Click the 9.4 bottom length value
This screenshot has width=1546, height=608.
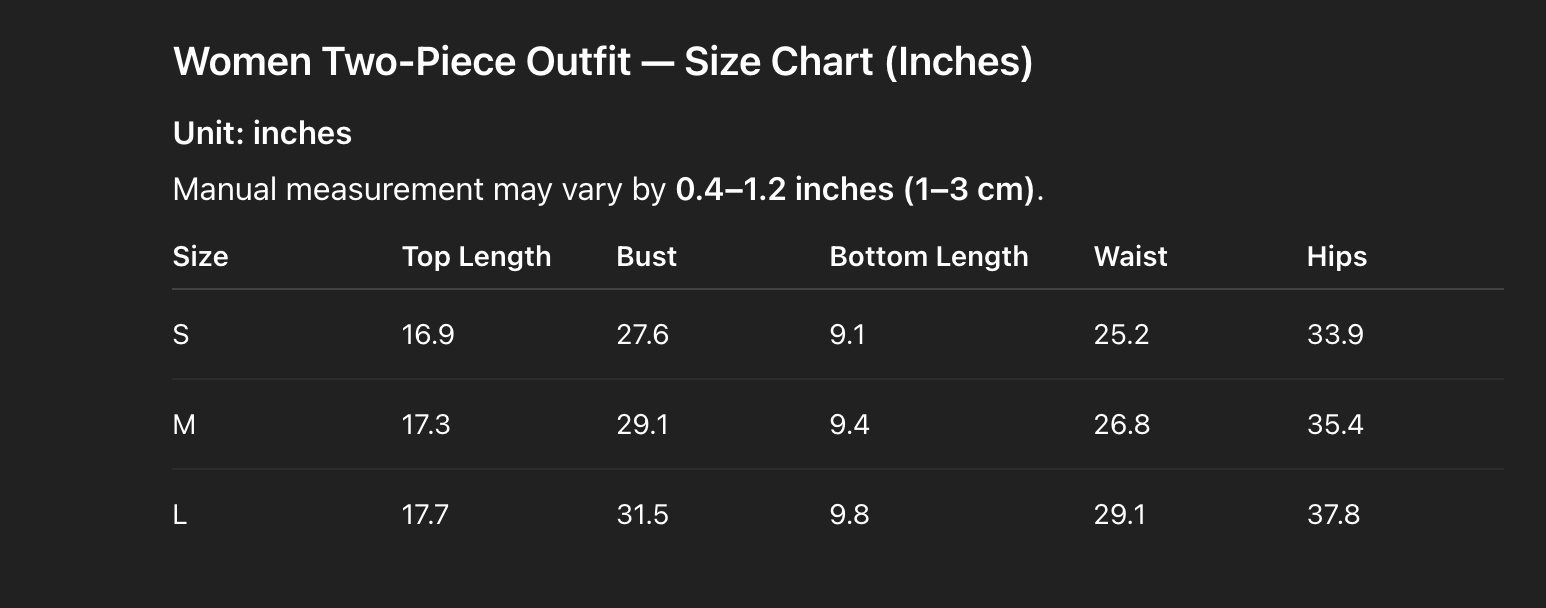click(849, 425)
